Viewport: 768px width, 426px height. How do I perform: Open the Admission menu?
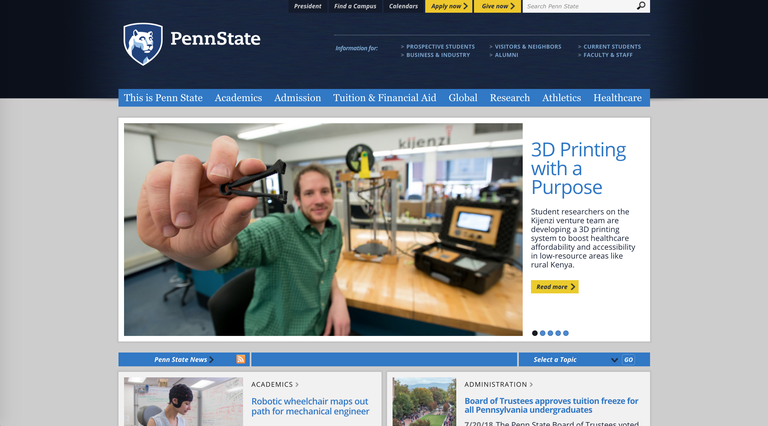[x=297, y=97]
